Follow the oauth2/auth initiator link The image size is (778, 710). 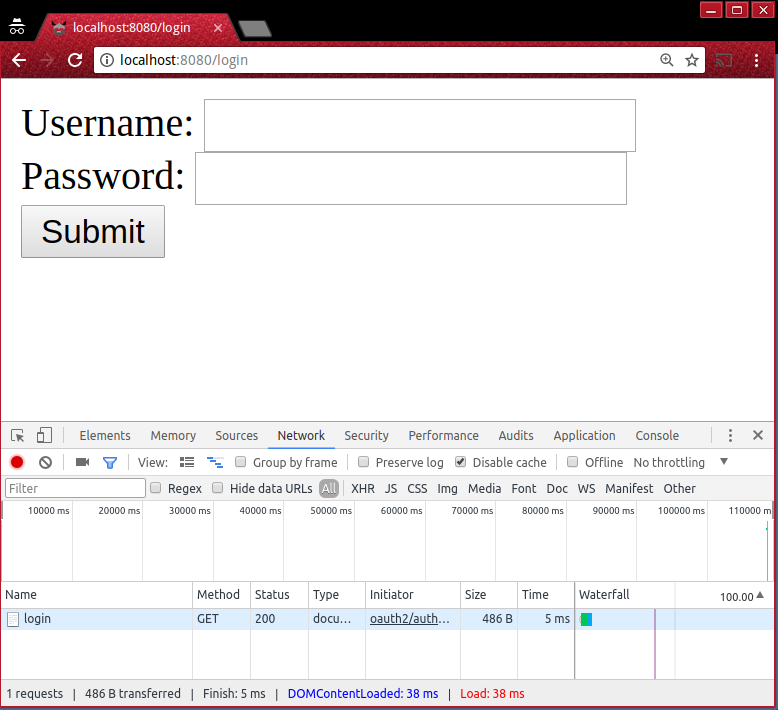[x=409, y=619]
